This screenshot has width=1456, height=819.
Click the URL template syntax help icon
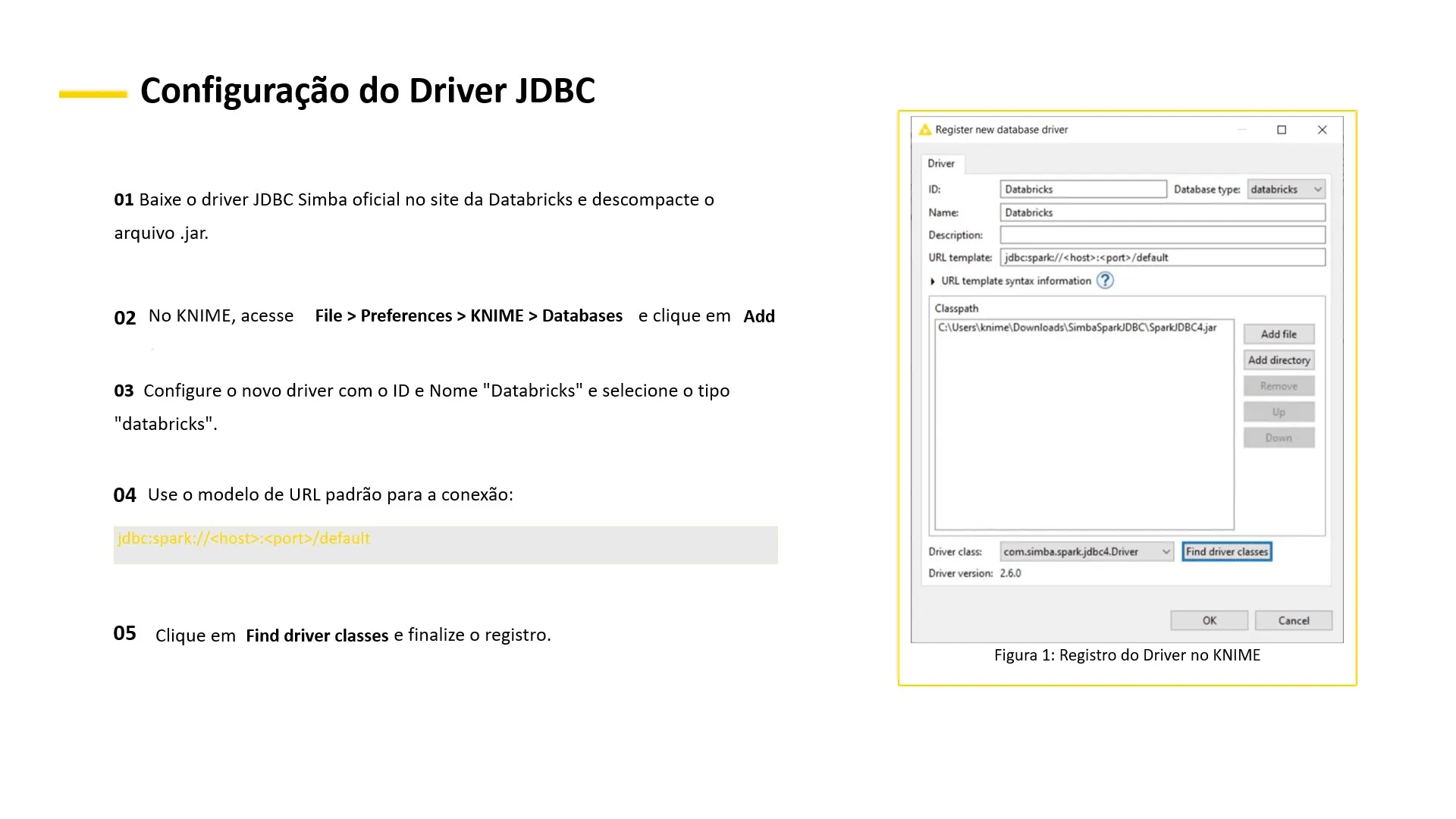pyautogui.click(x=1105, y=281)
